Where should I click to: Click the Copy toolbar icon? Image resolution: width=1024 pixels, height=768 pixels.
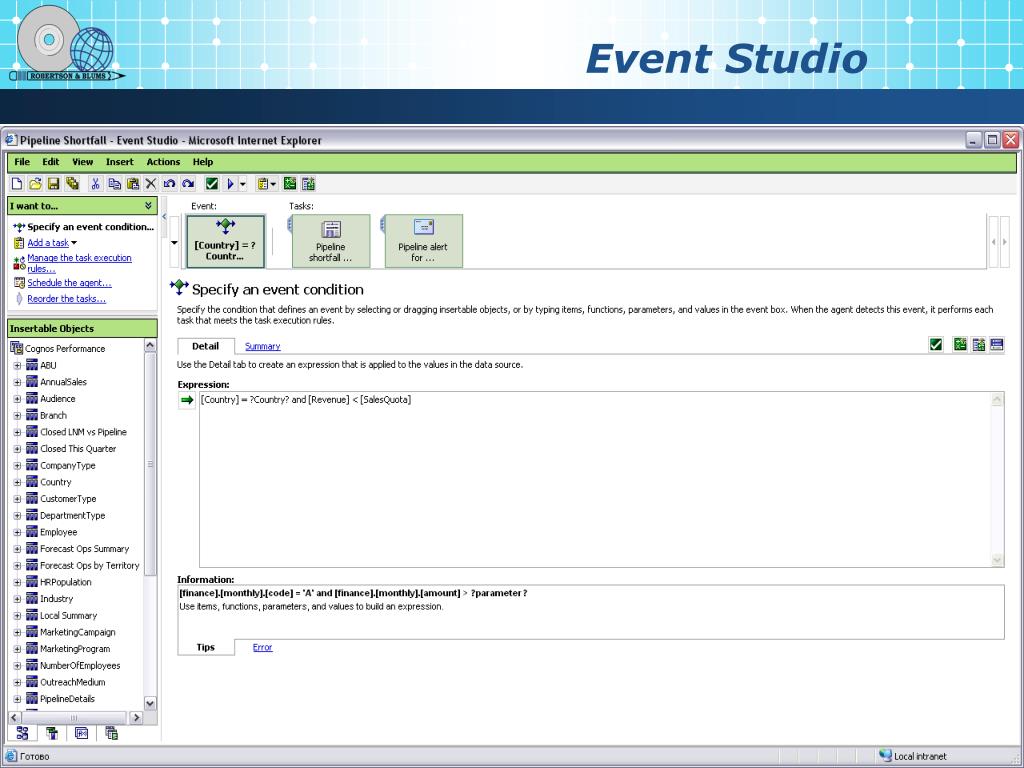[x=114, y=184]
